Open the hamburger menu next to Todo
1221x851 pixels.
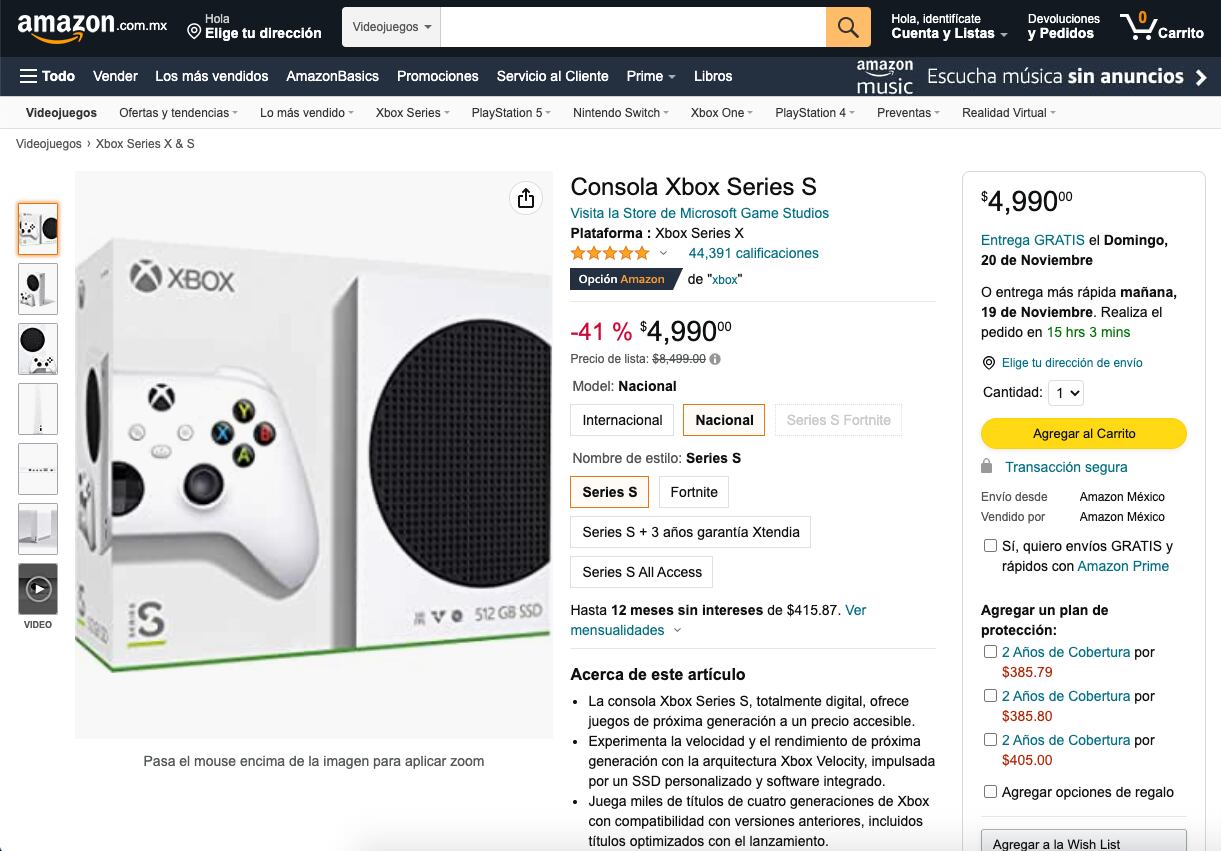pos(29,76)
